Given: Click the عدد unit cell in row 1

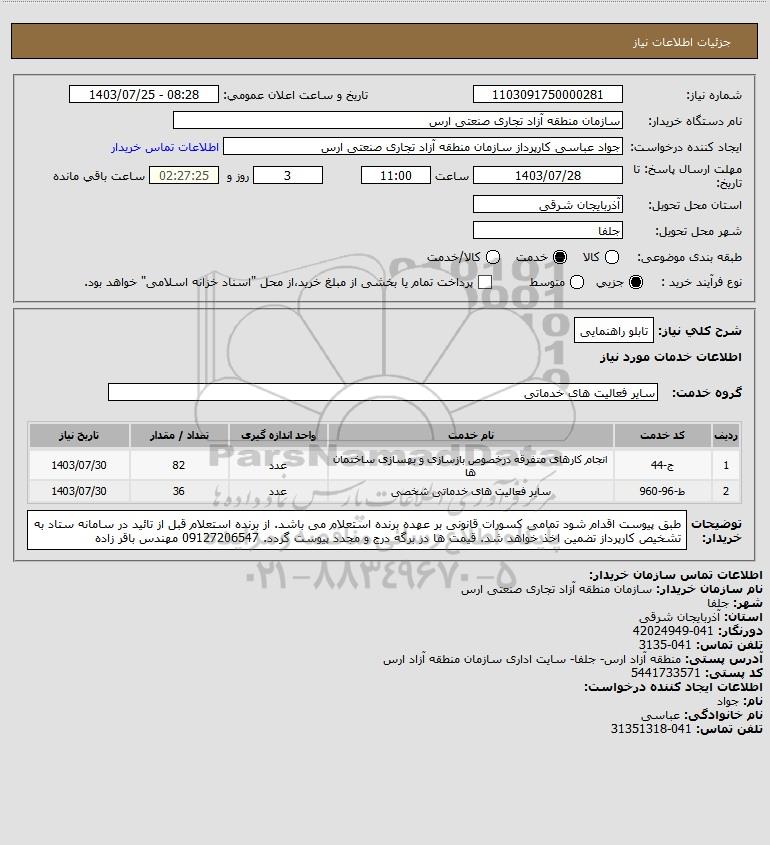Looking at the screenshot, I should pyautogui.click(x=278, y=465).
